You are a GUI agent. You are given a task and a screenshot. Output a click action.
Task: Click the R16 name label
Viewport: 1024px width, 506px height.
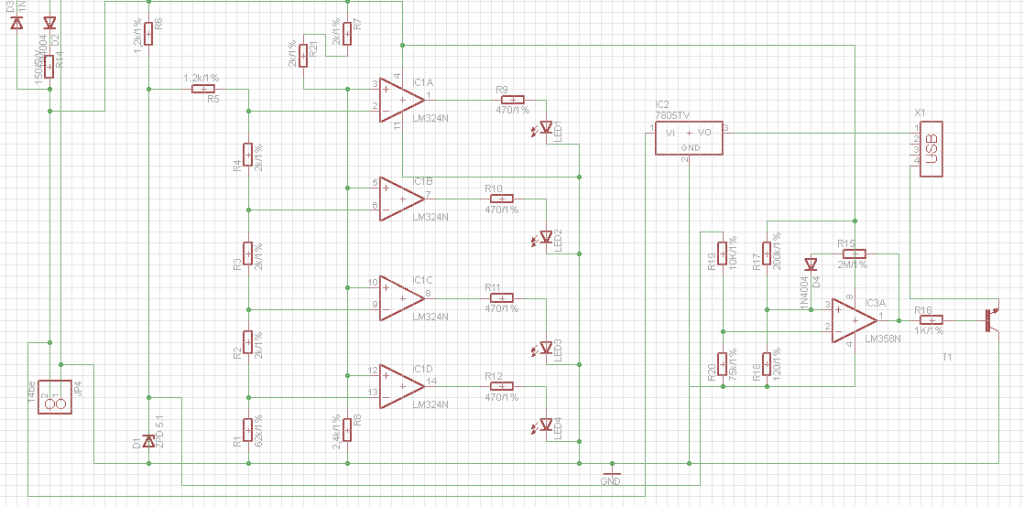coord(923,309)
